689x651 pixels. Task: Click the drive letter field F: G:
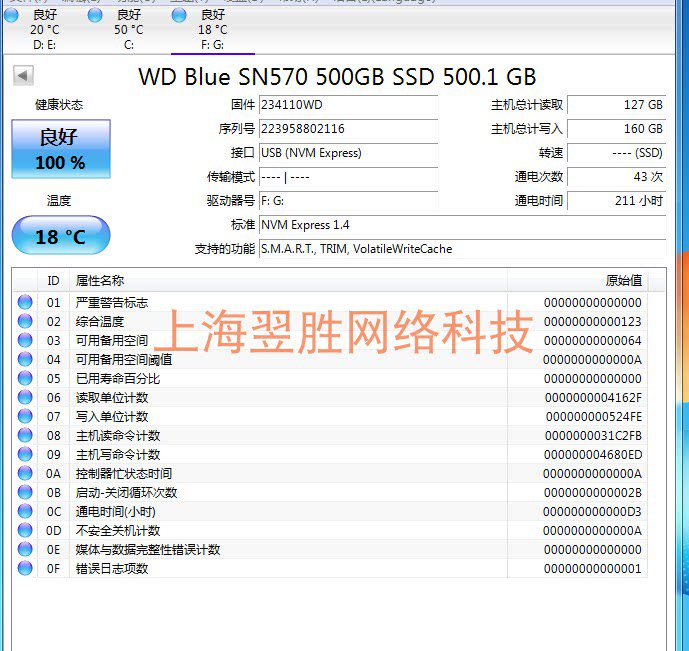click(348, 201)
